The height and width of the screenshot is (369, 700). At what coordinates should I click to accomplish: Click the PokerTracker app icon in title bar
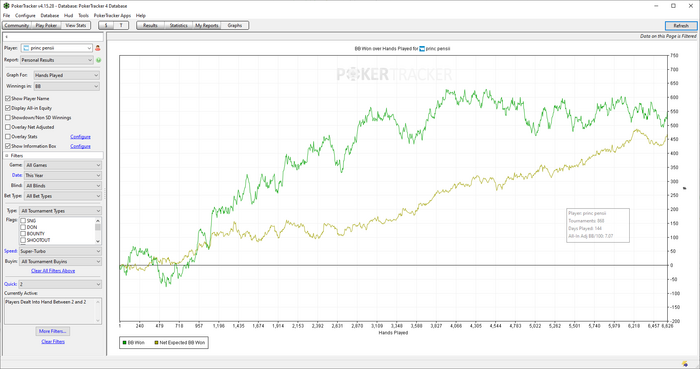6,6
